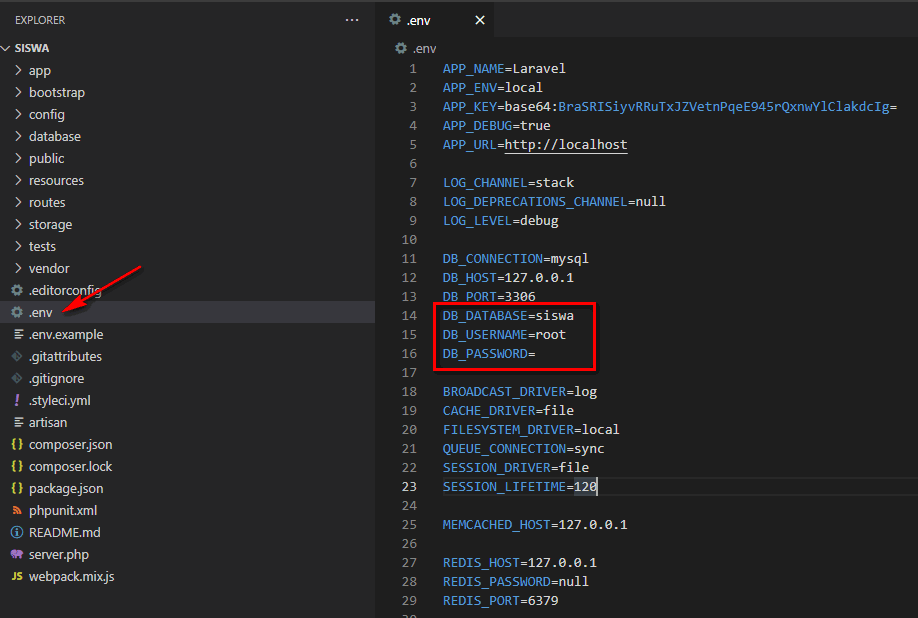Click the .env breadcrumb item
This screenshot has width=918, height=618.
[x=424, y=48]
